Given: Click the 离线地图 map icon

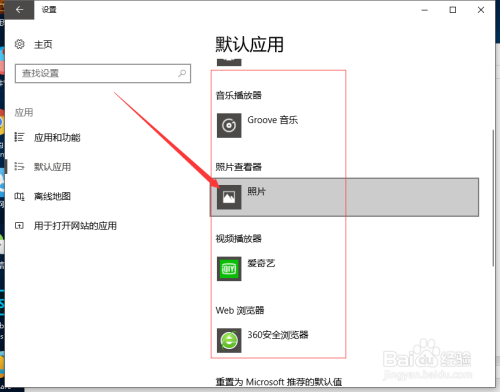Looking at the screenshot, I should click(19, 196).
